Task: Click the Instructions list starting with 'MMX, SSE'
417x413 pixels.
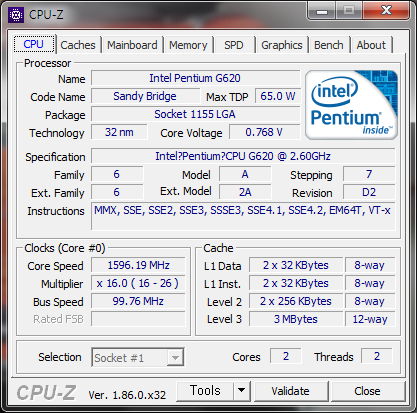Action: [243, 216]
